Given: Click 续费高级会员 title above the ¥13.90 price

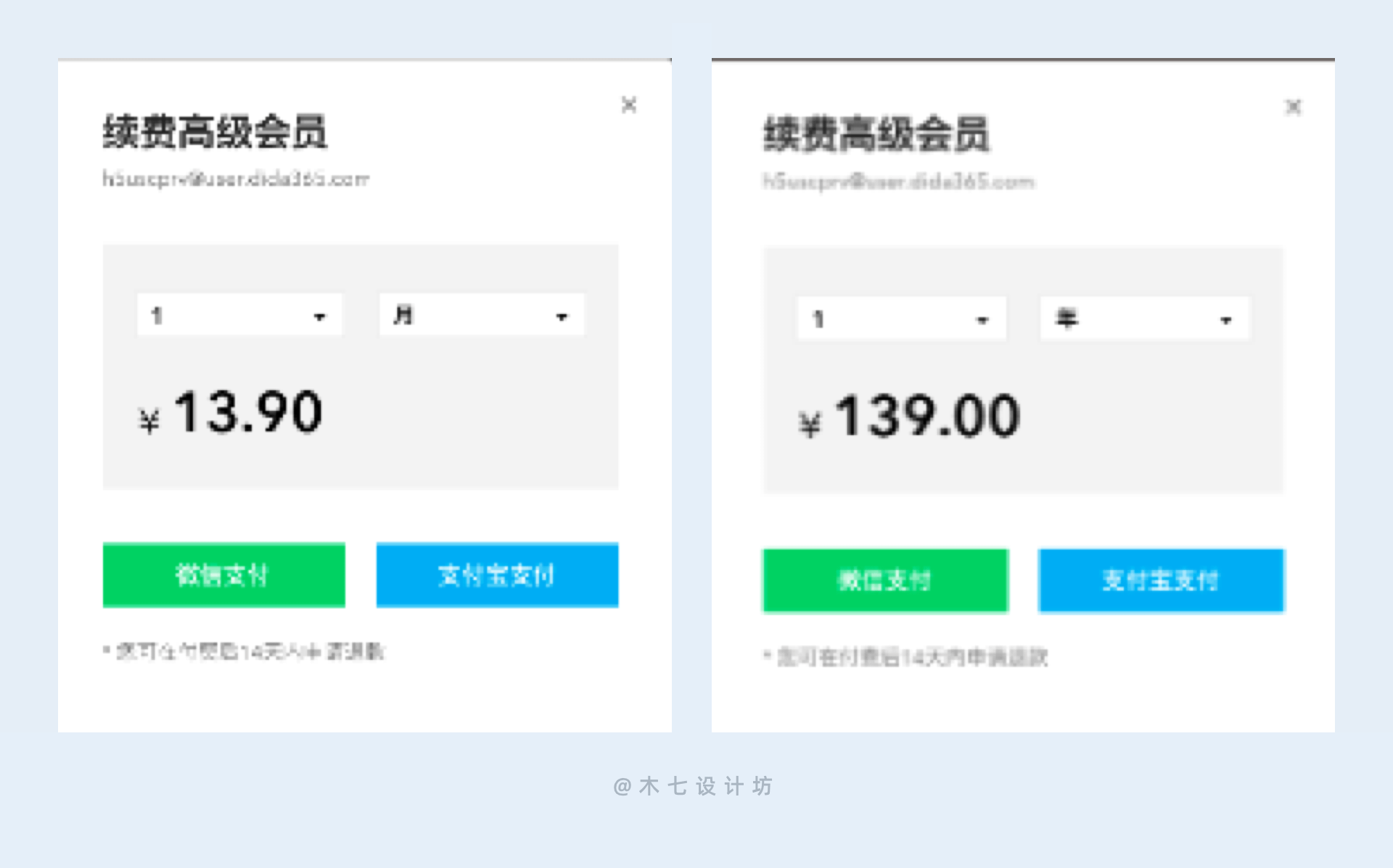Looking at the screenshot, I should coord(215,132).
